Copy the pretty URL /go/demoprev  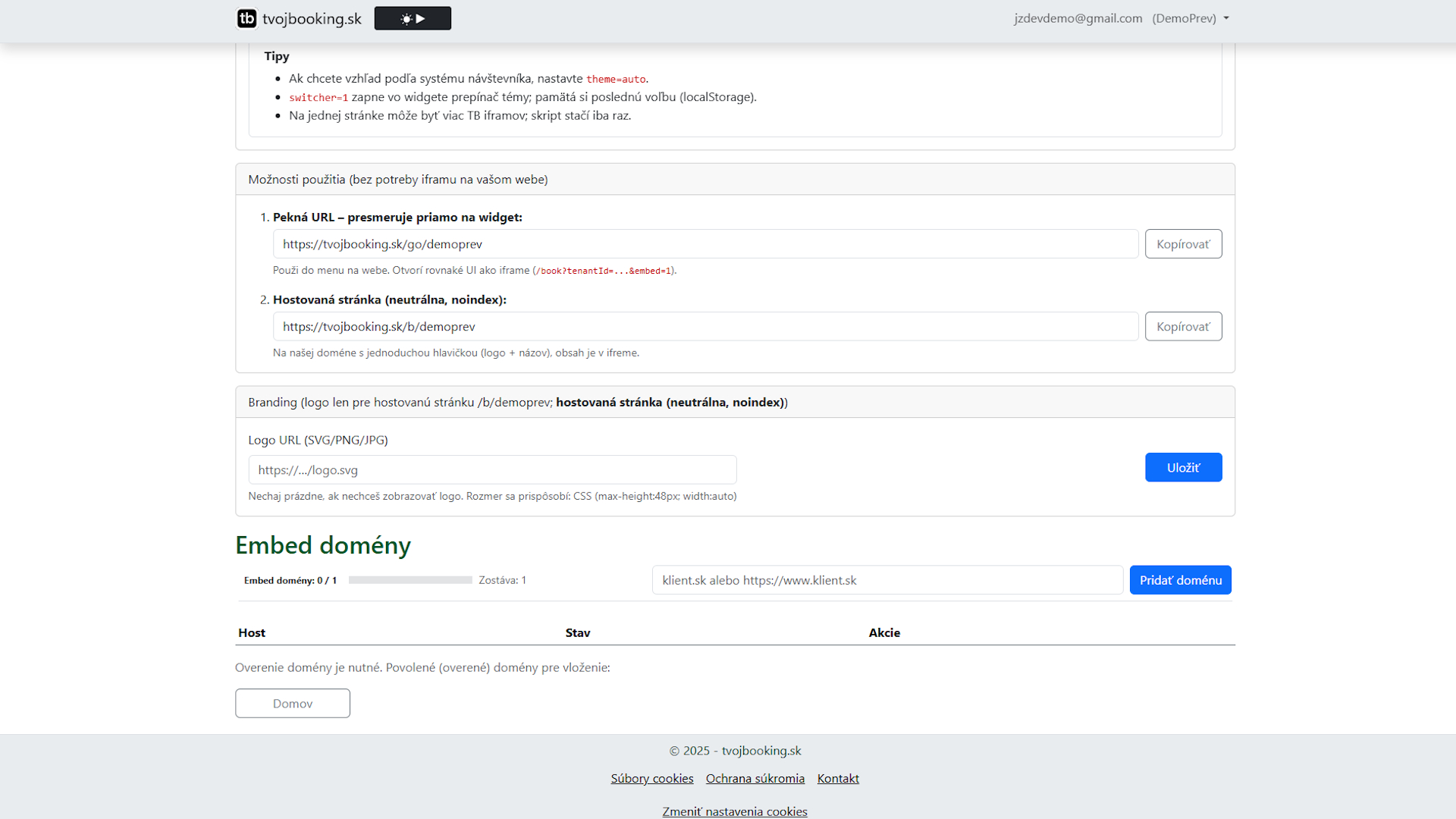(1183, 244)
